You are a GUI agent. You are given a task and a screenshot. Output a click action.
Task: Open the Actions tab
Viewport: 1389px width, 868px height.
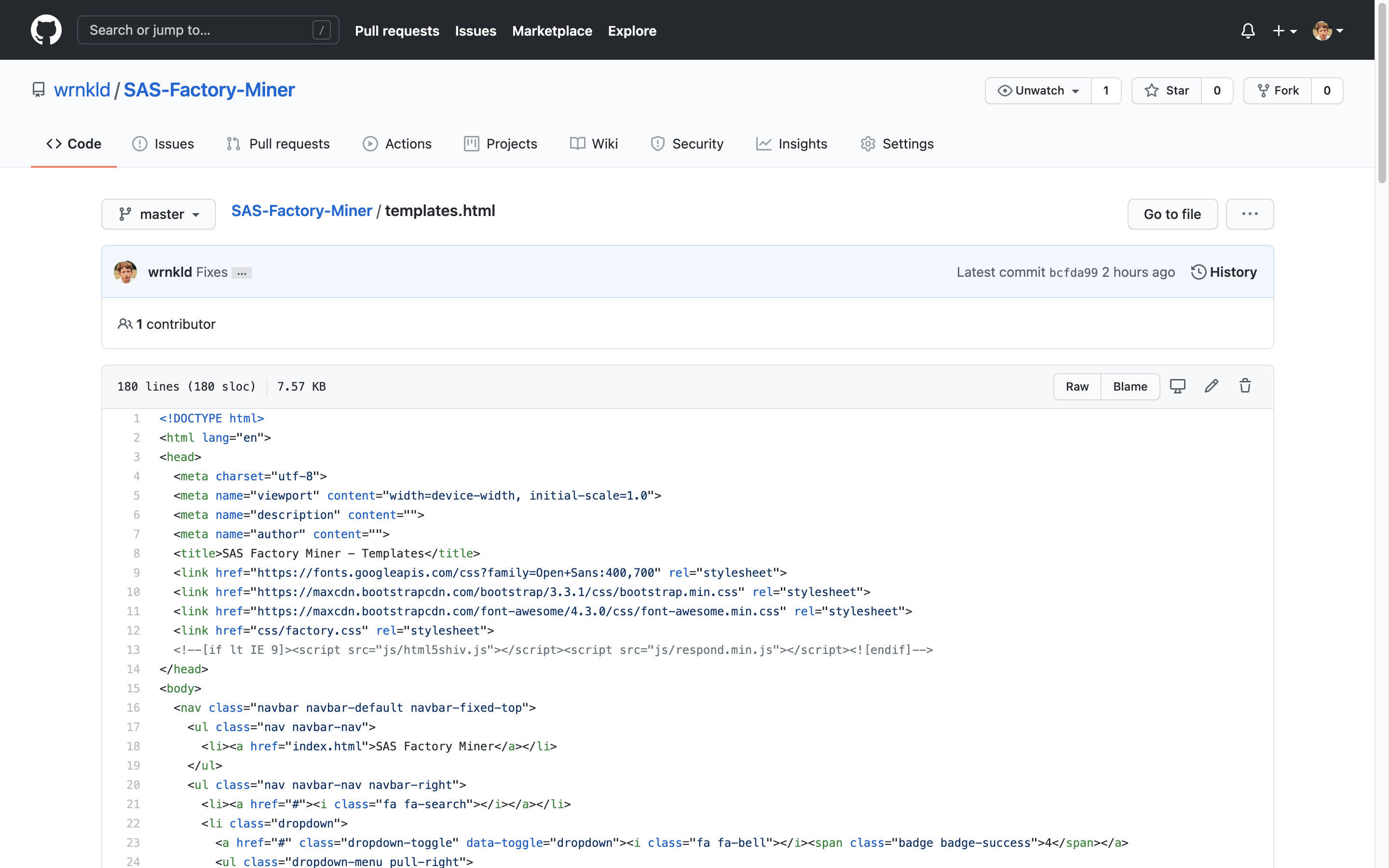(x=396, y=144)
